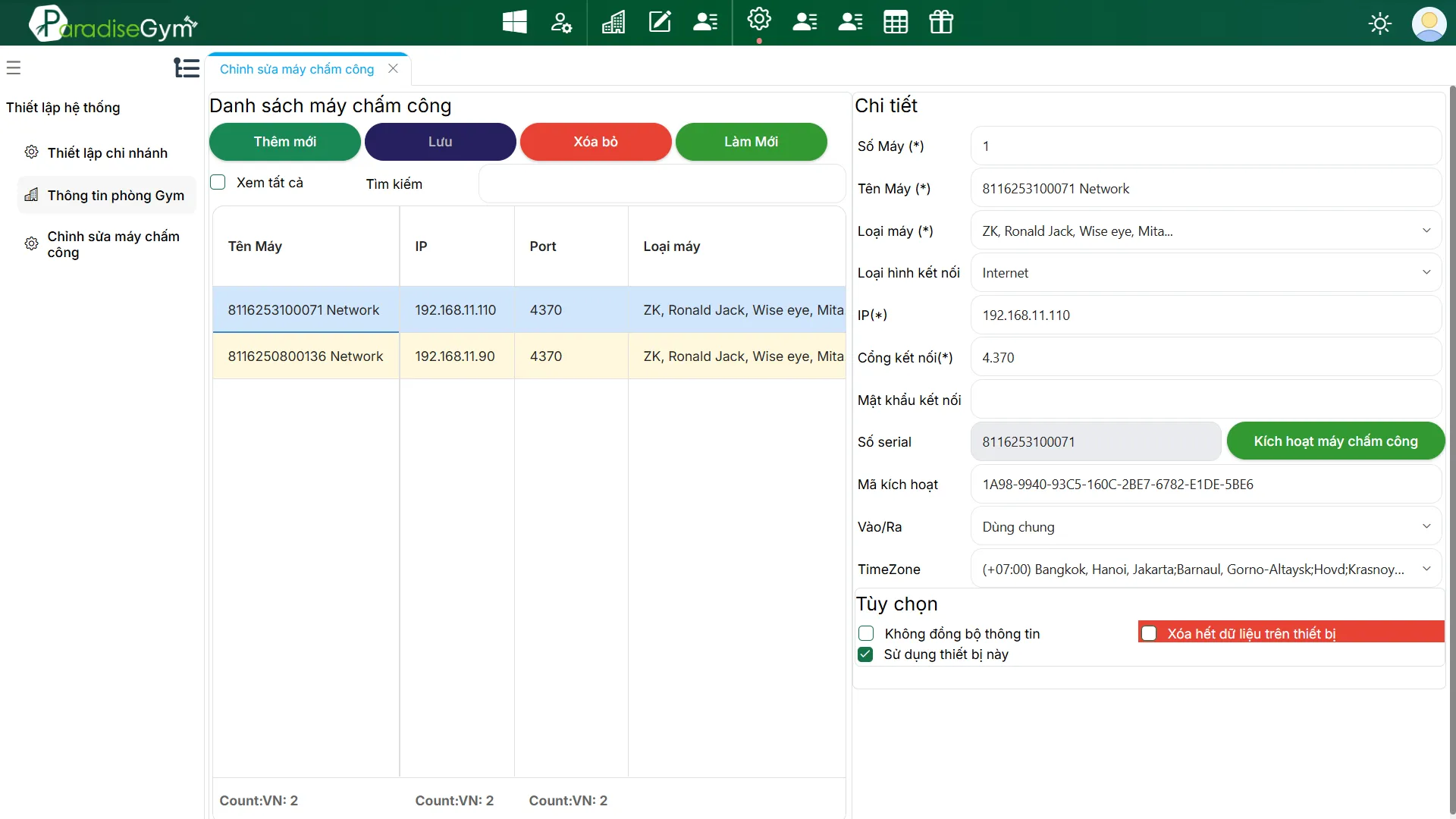
Task: Click the Làm Mới button
Action: [x=752, y=142]
